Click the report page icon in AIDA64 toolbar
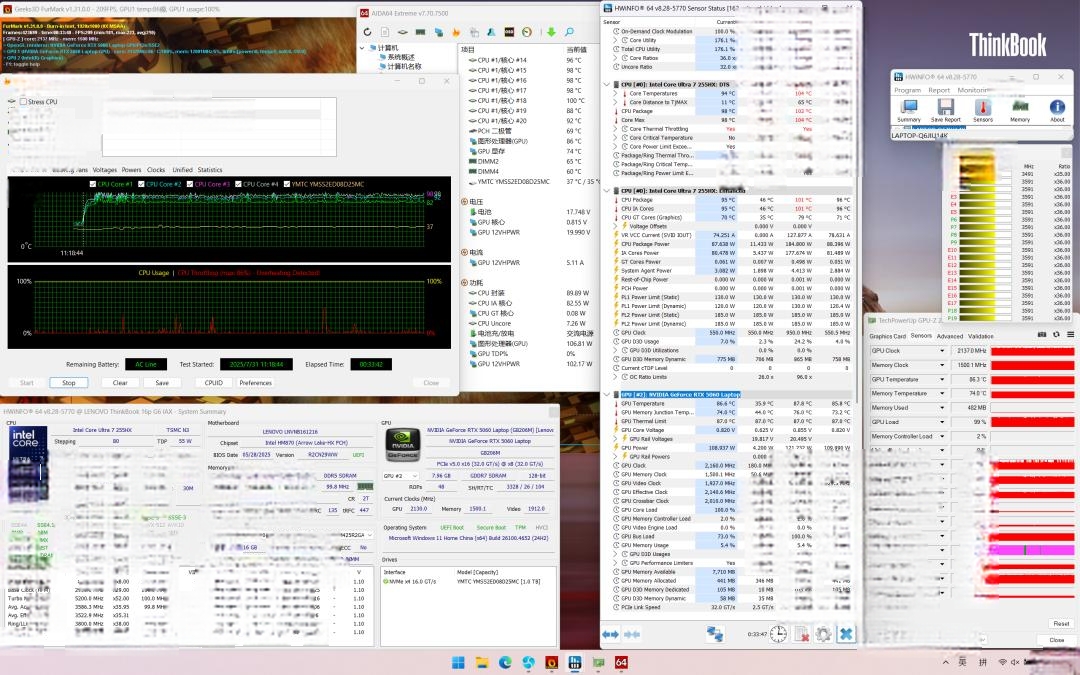Viewport: 1080px width, 675px height. tap(385, 32)
